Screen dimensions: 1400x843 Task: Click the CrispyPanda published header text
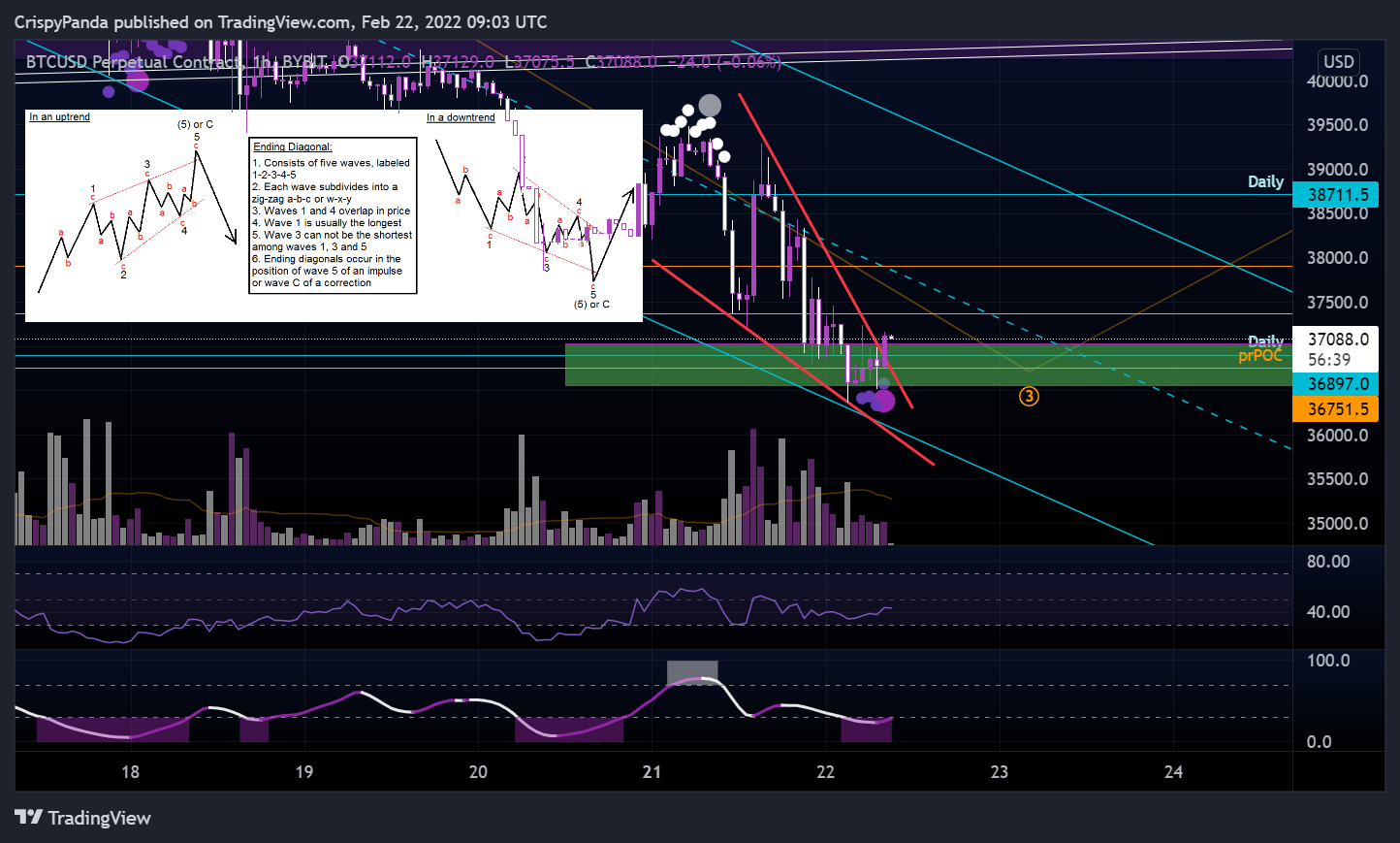coord(280,21)
